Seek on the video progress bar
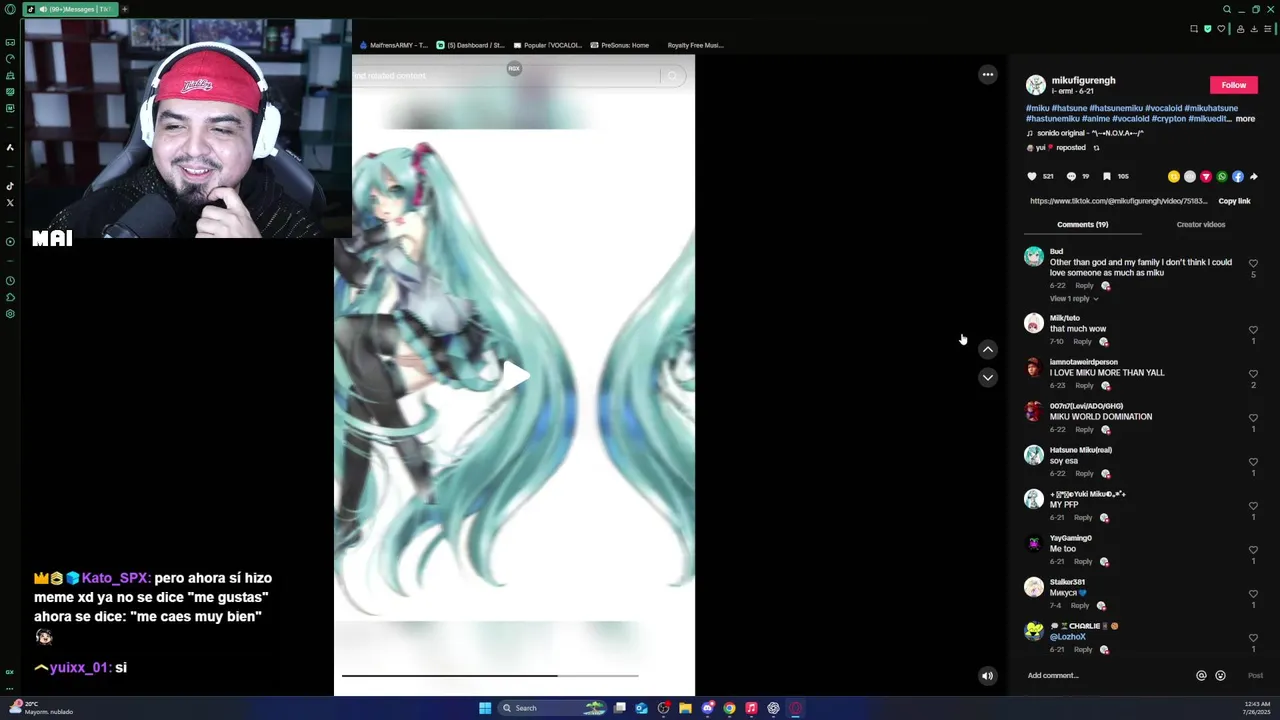Image resolution: width=1280 pixels, height=720 pixels. pos(490,676)
